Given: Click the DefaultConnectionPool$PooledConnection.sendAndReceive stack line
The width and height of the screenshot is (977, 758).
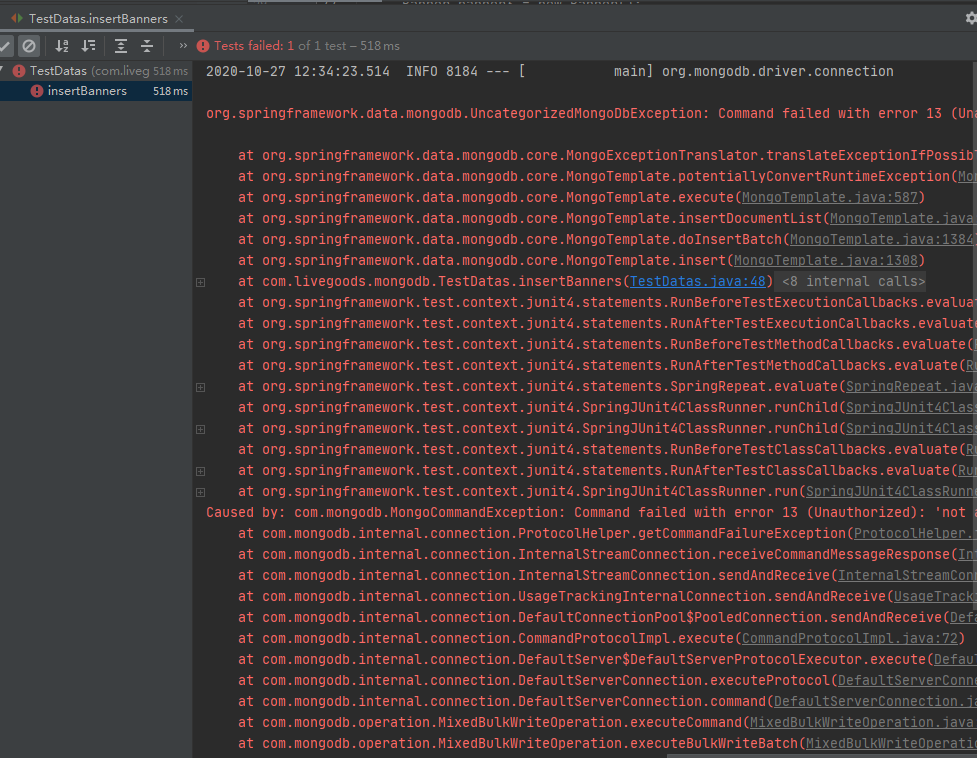Looking at the screenshot, I should click(x=608, y=617).
